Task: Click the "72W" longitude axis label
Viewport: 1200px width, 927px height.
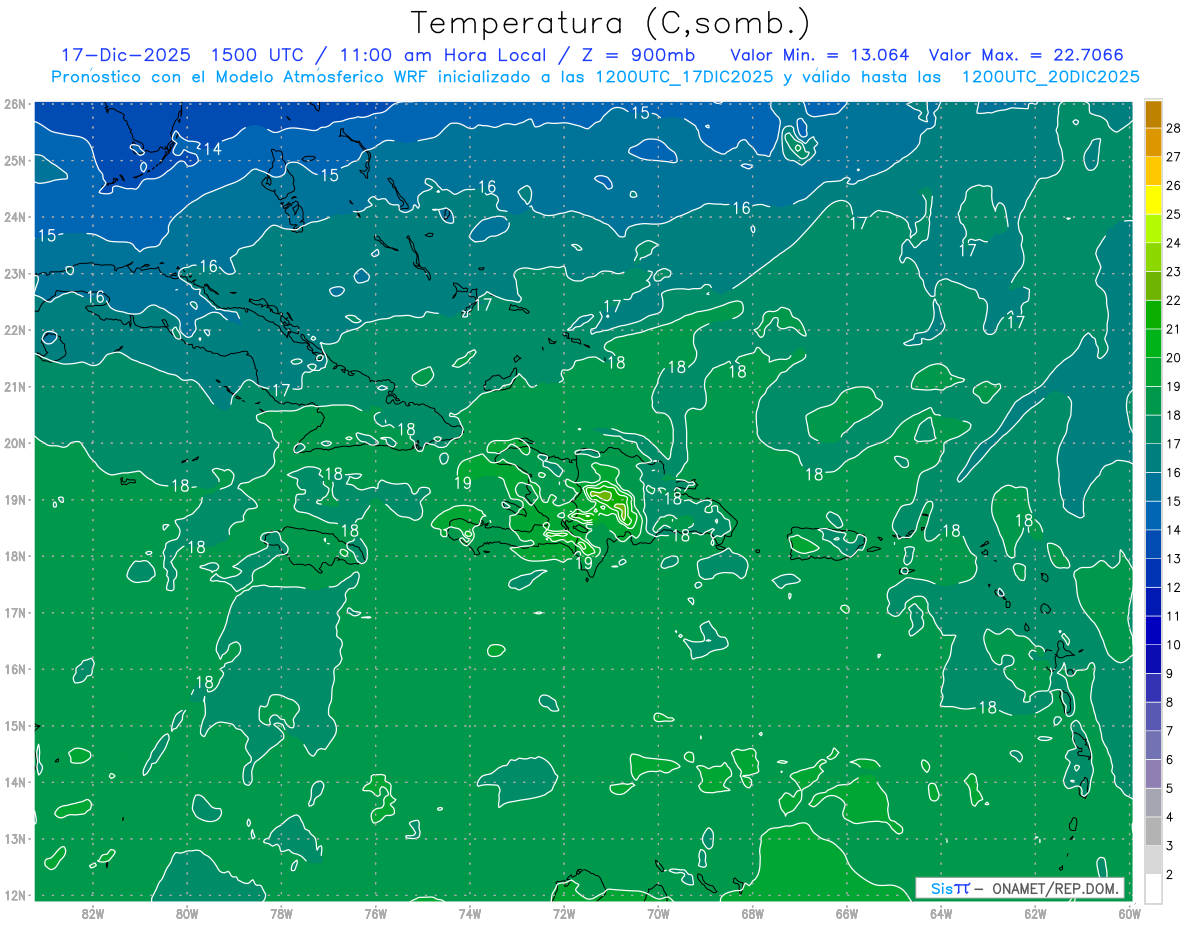Action: tap(563, 913)
